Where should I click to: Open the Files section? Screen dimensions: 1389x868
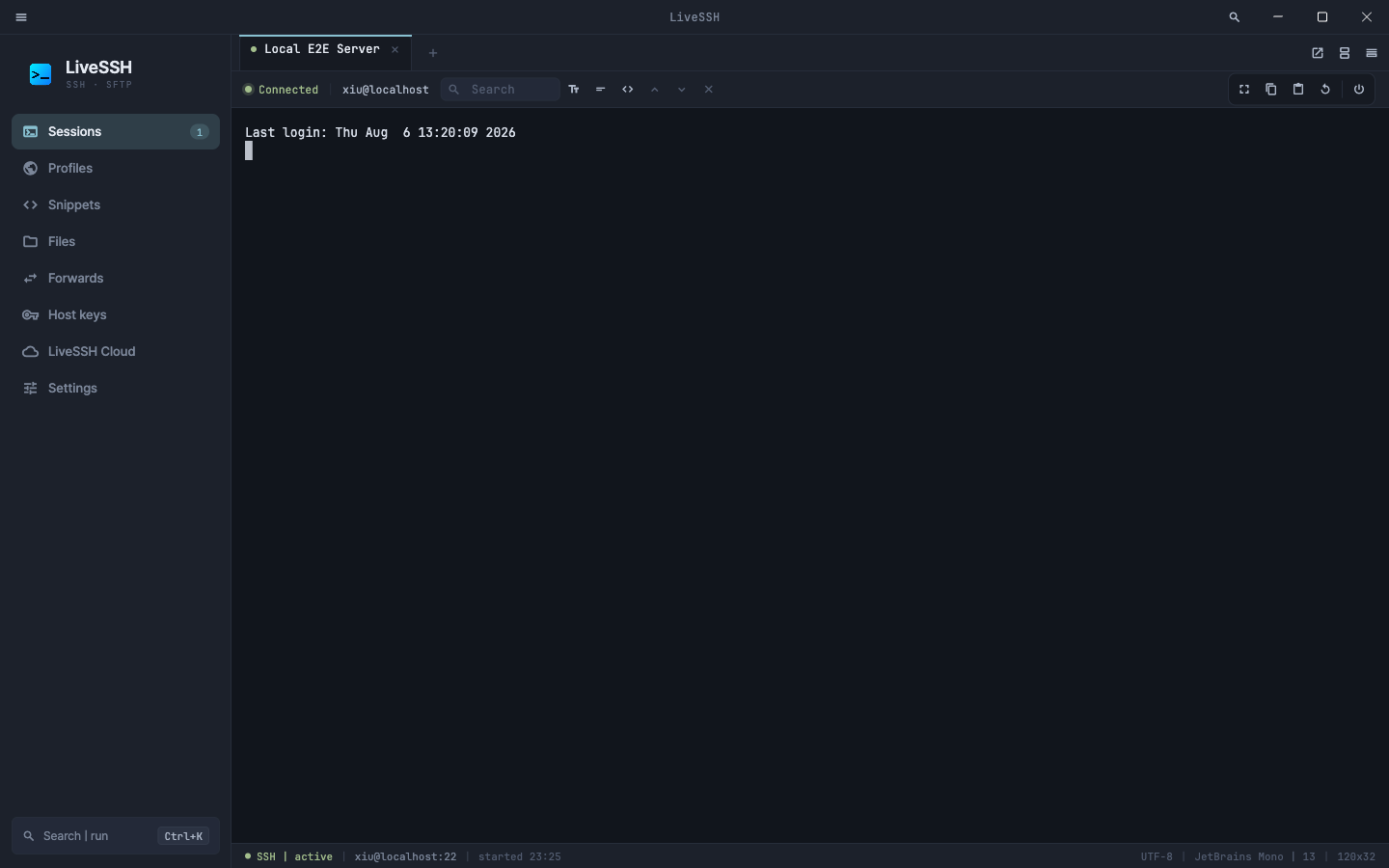point(116,242)
